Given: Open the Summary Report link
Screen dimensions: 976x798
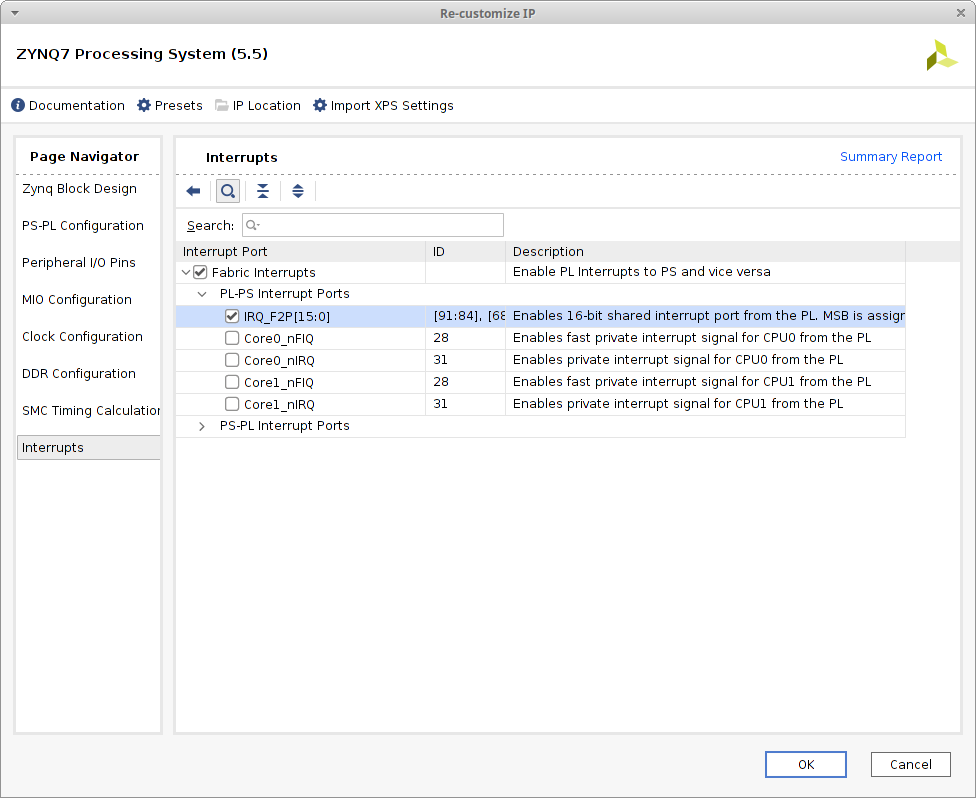Looking at the screenshot, I should pyautogui.click(x=890, y=157).
